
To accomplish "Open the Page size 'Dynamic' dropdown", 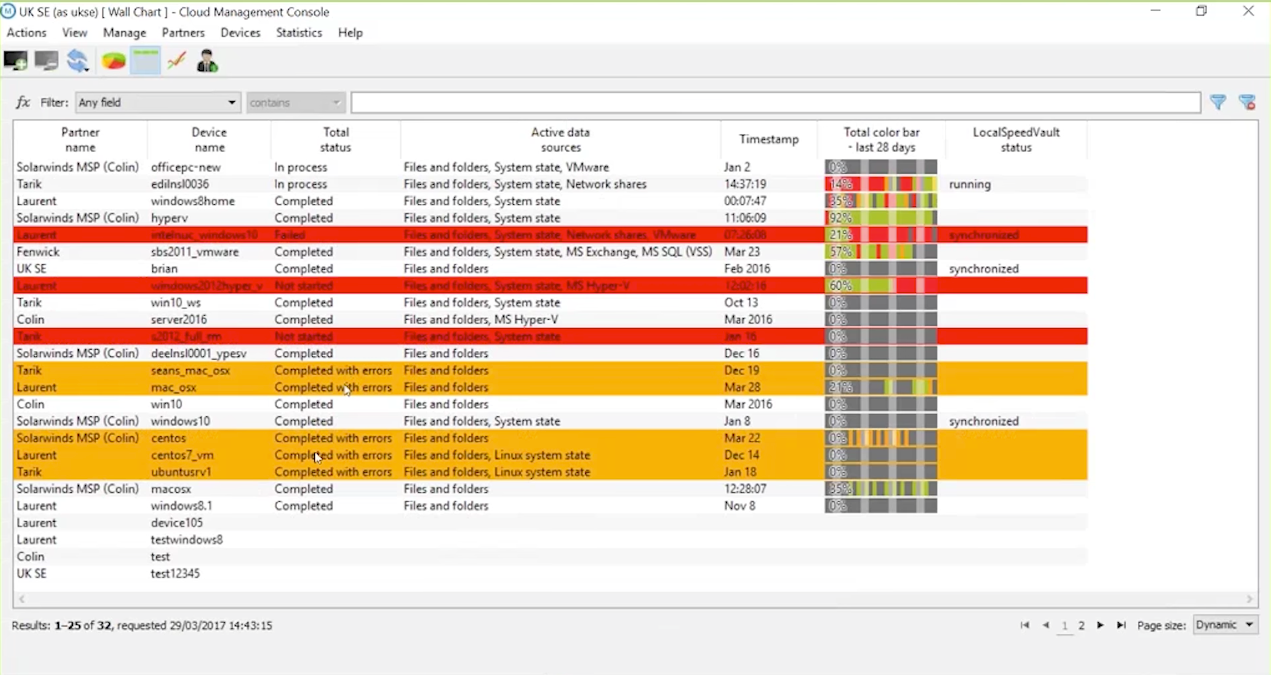I will 1226,625.
